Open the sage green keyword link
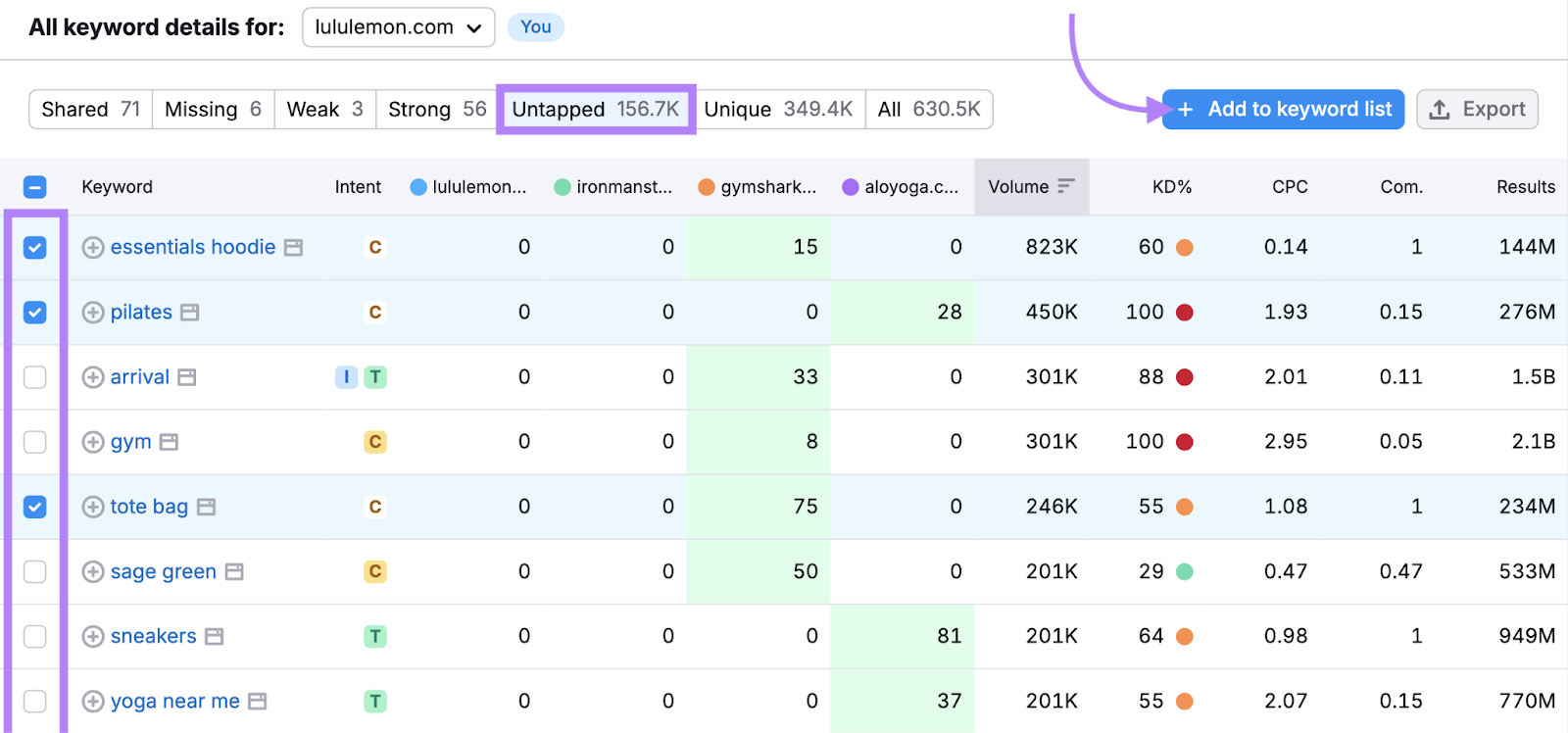Screen dimensions: 1568x733 click(164, 571)
